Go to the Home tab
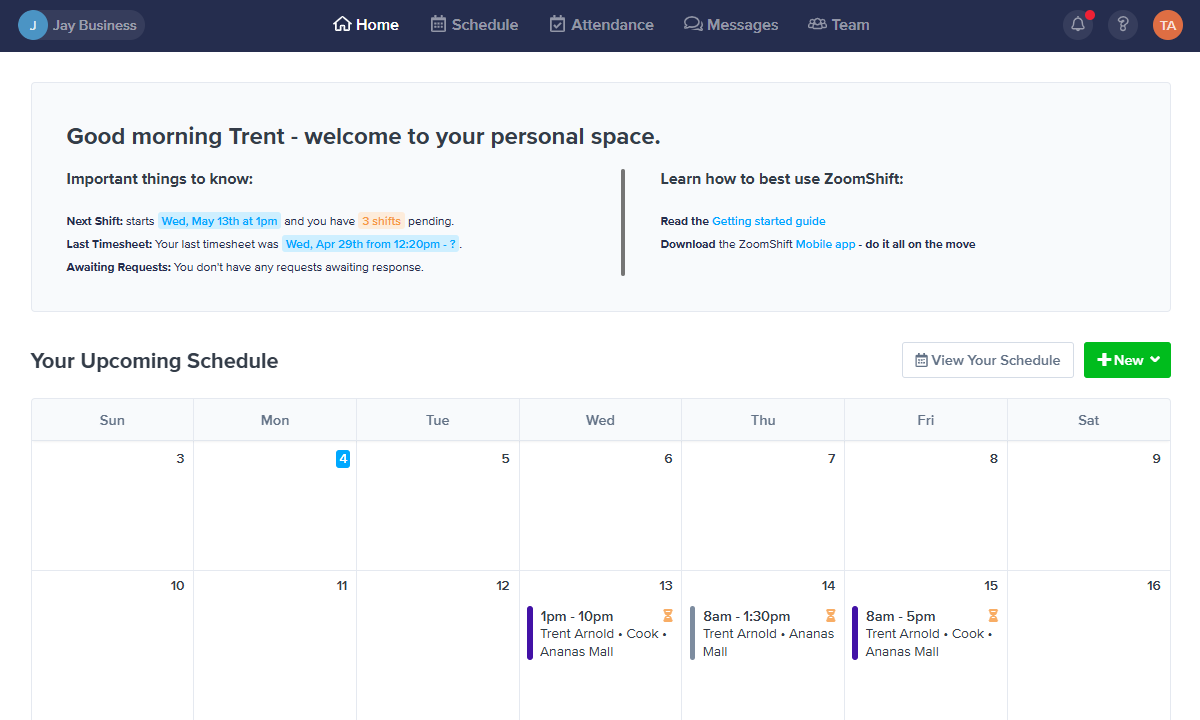 [x=366, y=24]
